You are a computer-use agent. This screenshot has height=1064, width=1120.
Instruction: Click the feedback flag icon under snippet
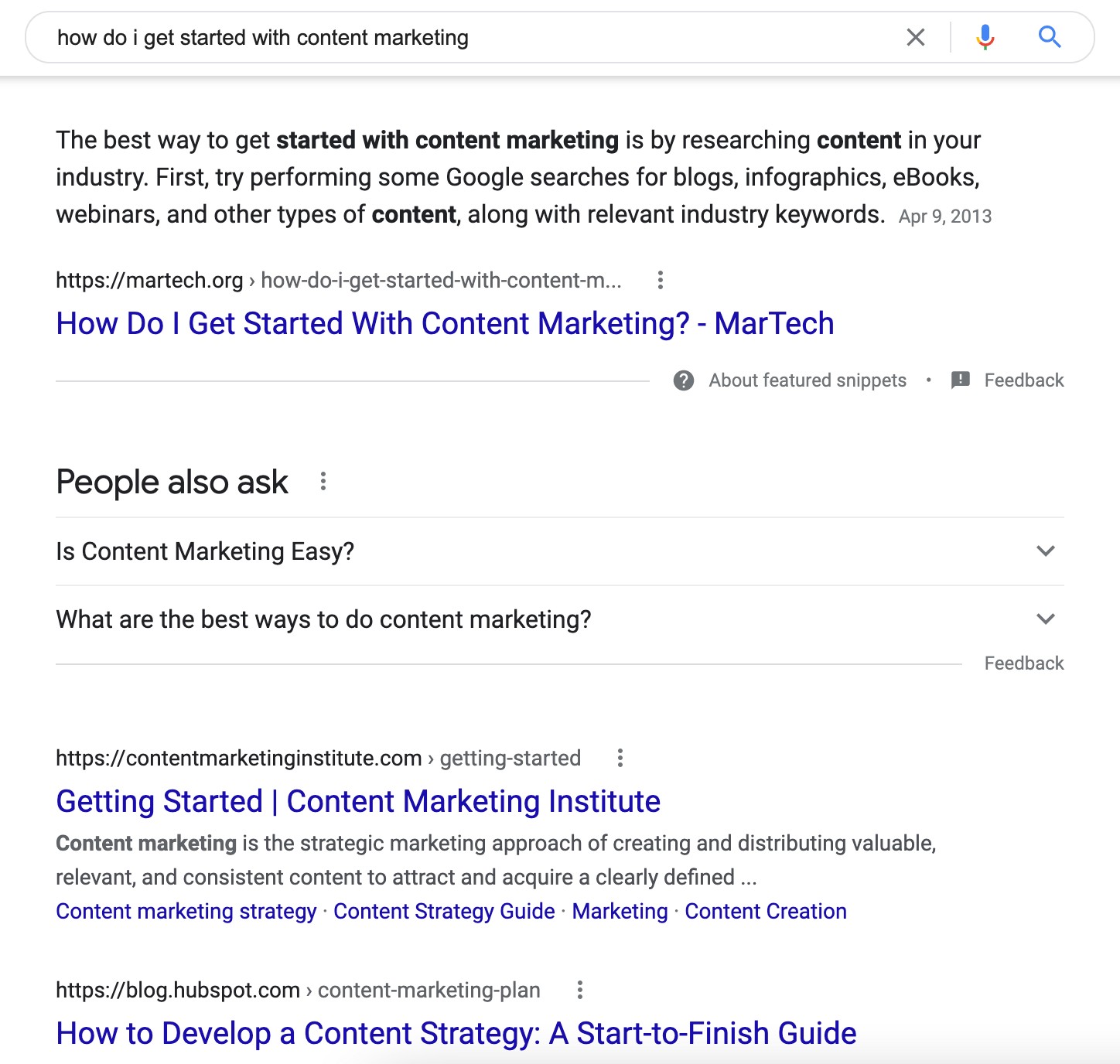pyautogui.click(x=961, y=380)
